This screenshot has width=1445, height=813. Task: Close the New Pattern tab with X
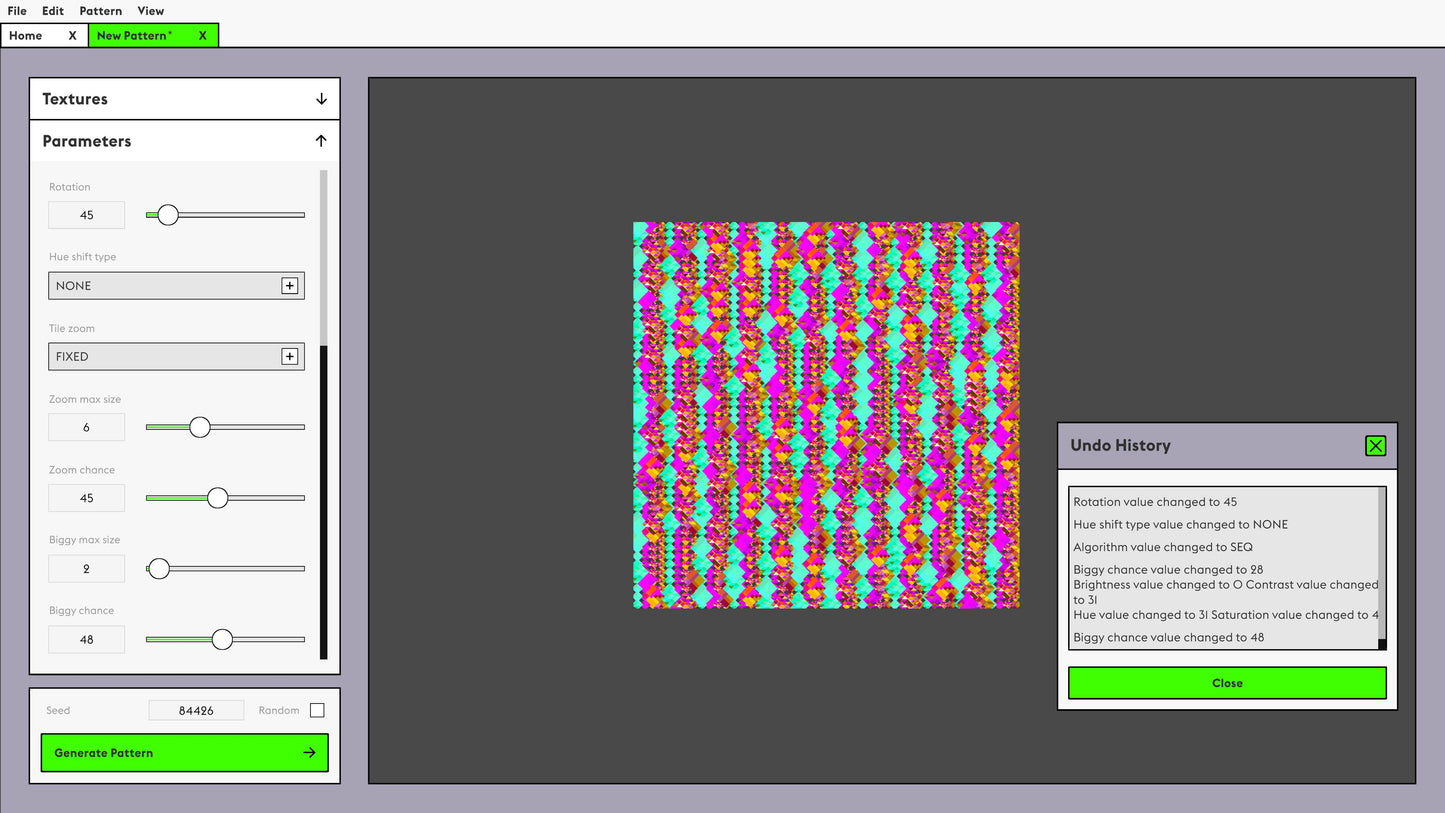(202, 36)
